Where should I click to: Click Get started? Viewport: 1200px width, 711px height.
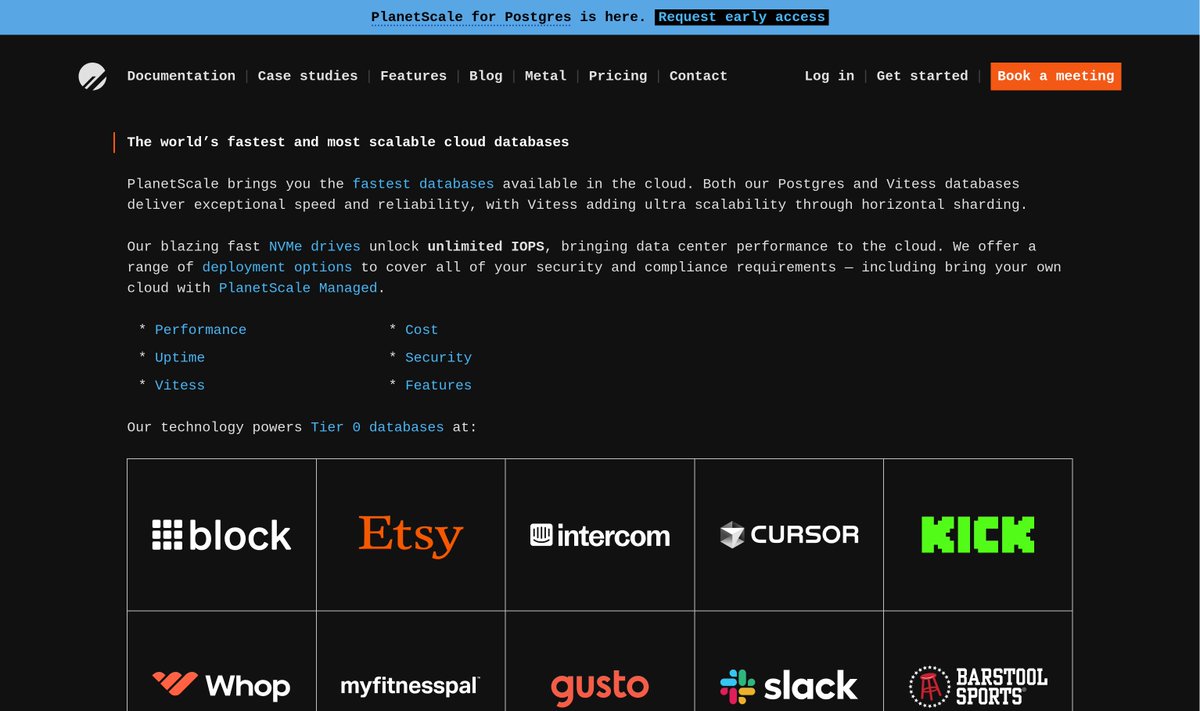[x=922, y=76]
